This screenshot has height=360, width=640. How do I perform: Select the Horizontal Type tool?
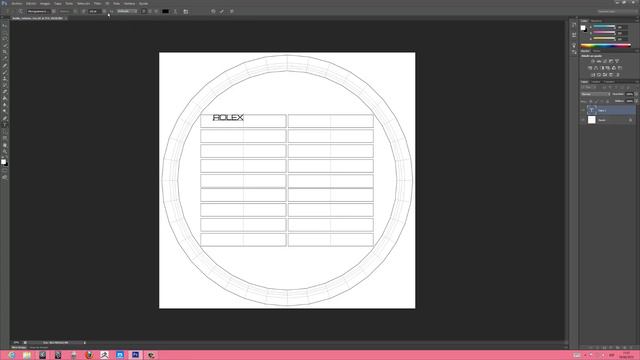pyautogui.click(x=5, y=125)
